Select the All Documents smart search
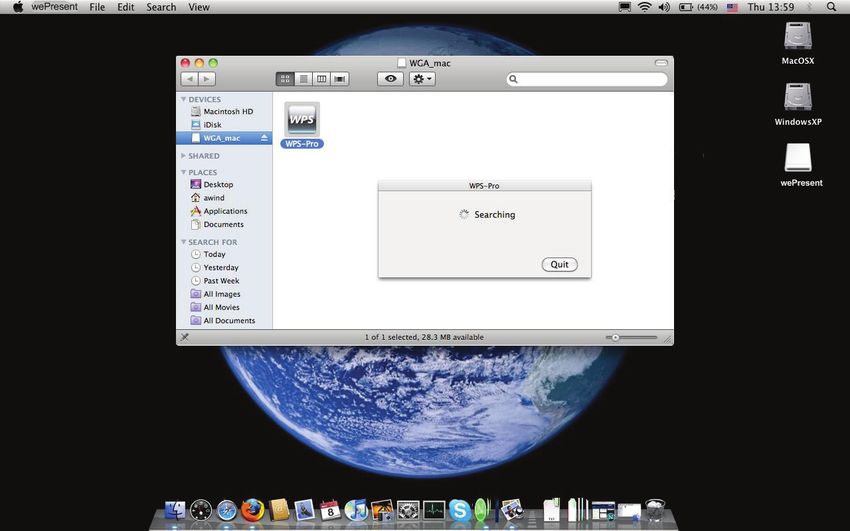 click(224, 321)
